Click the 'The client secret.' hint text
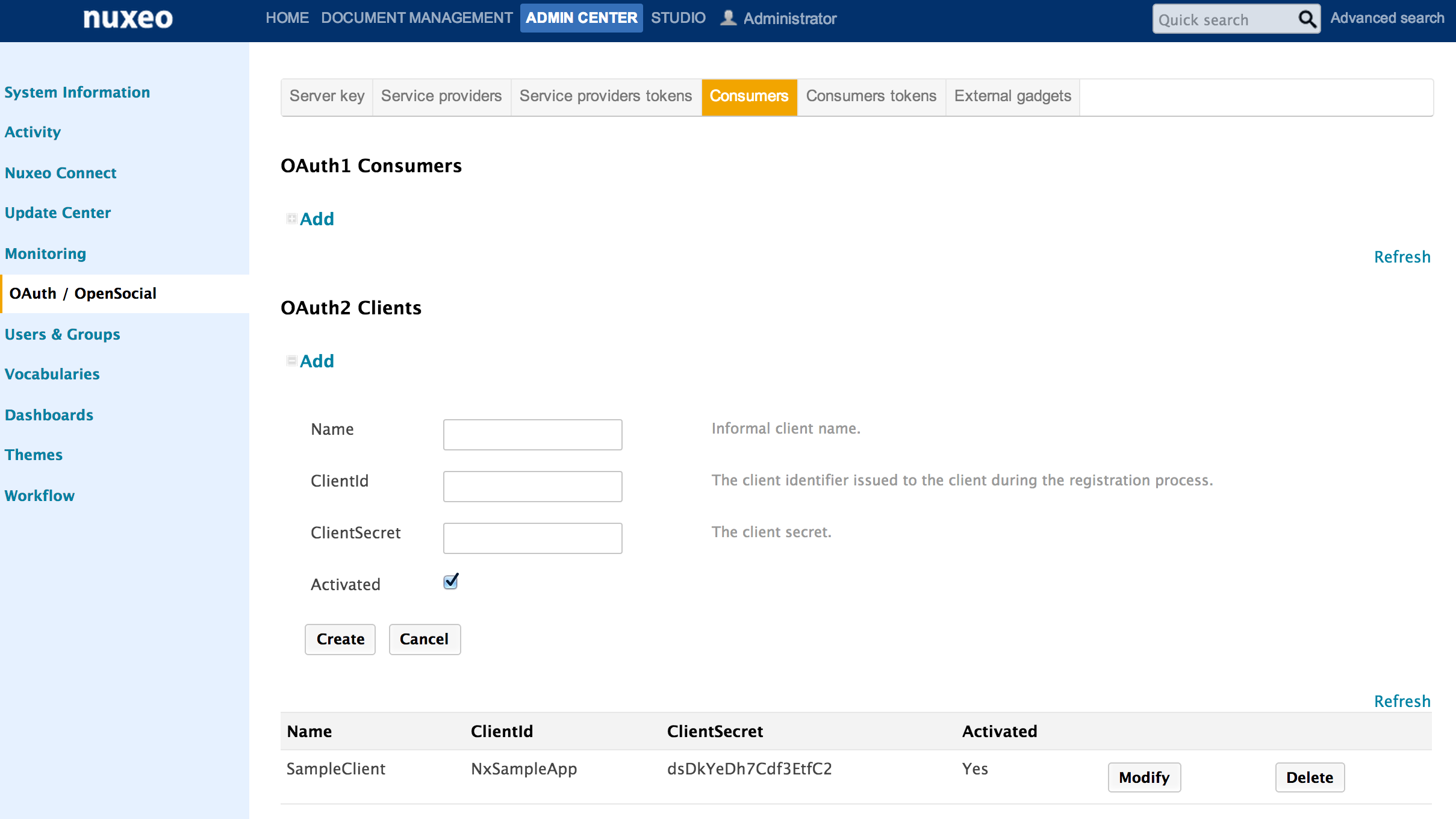Image resolution: width=1456 pixels, height=819 pixels. tap(771, 532)
